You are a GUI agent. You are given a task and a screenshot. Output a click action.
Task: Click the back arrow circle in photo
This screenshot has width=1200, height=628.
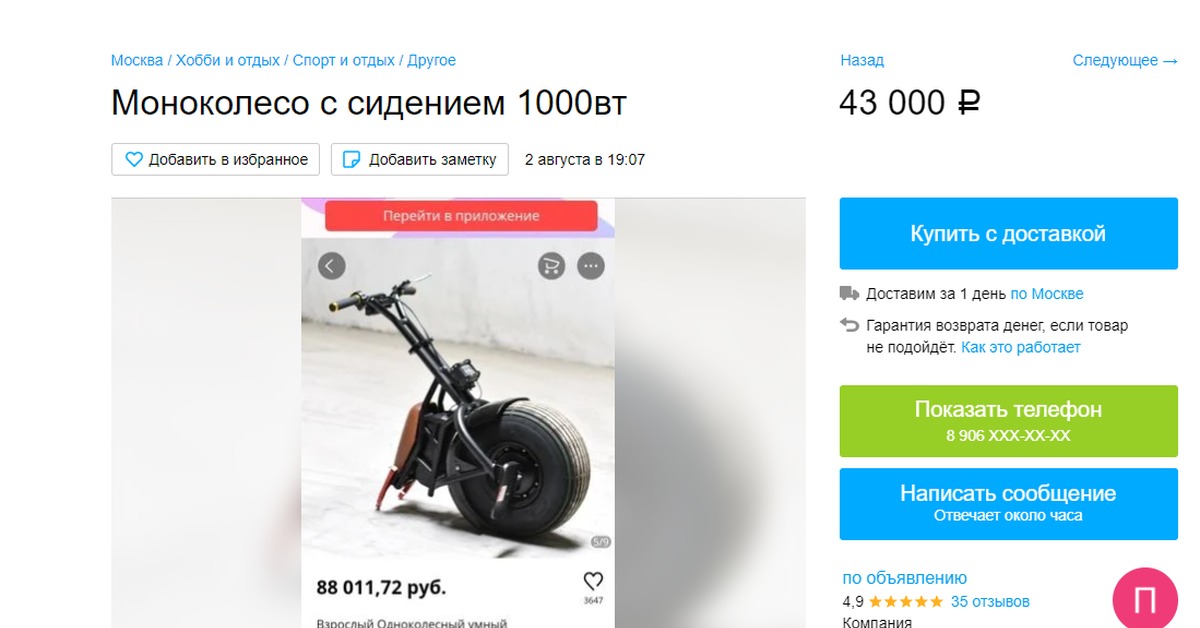[332, 265]
